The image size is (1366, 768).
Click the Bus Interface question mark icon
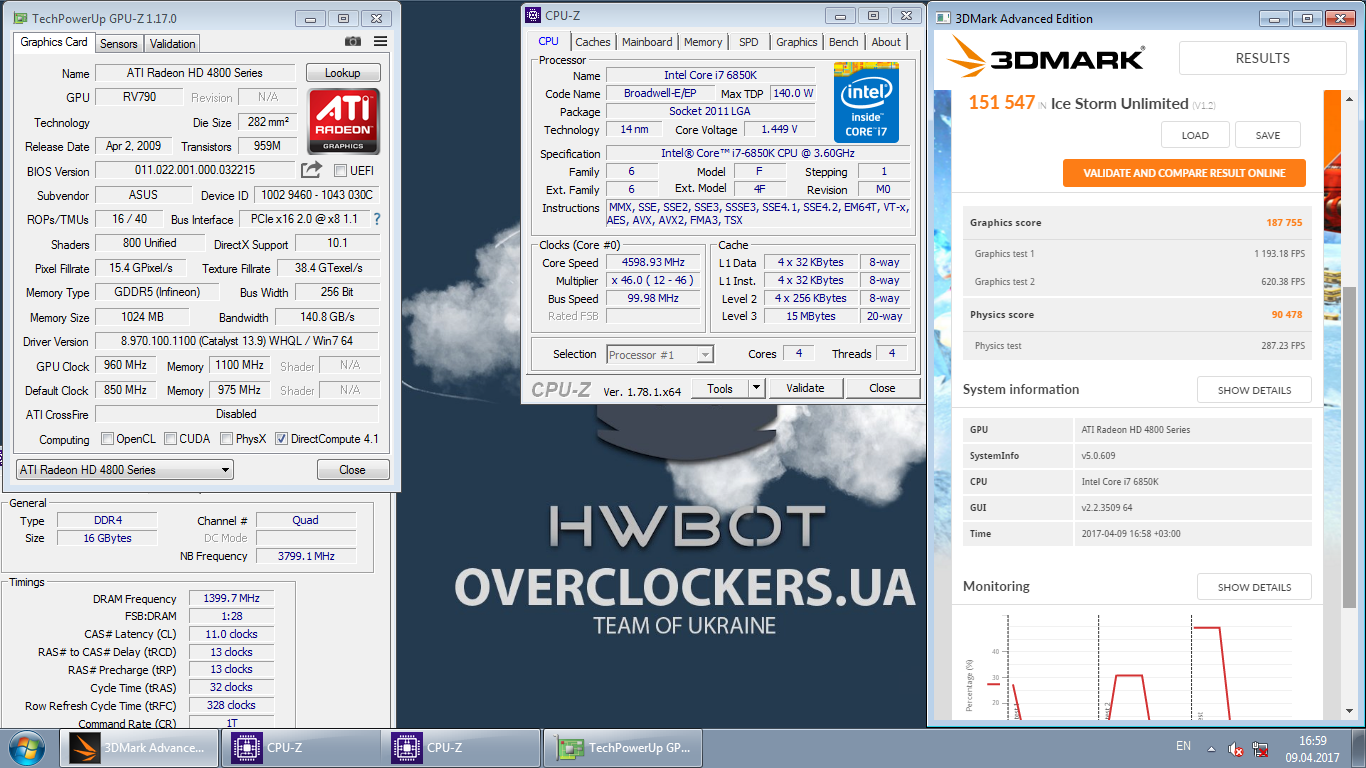(x=377, y=219)
